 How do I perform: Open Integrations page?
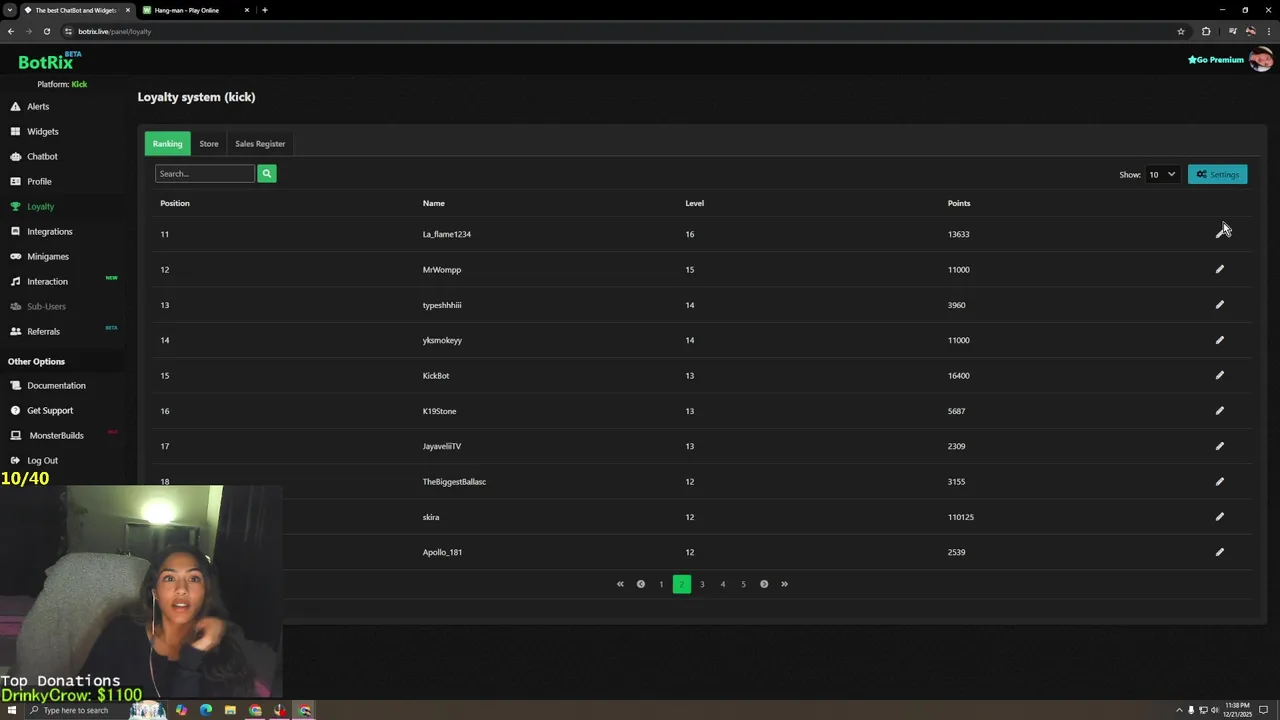(49, 231)
